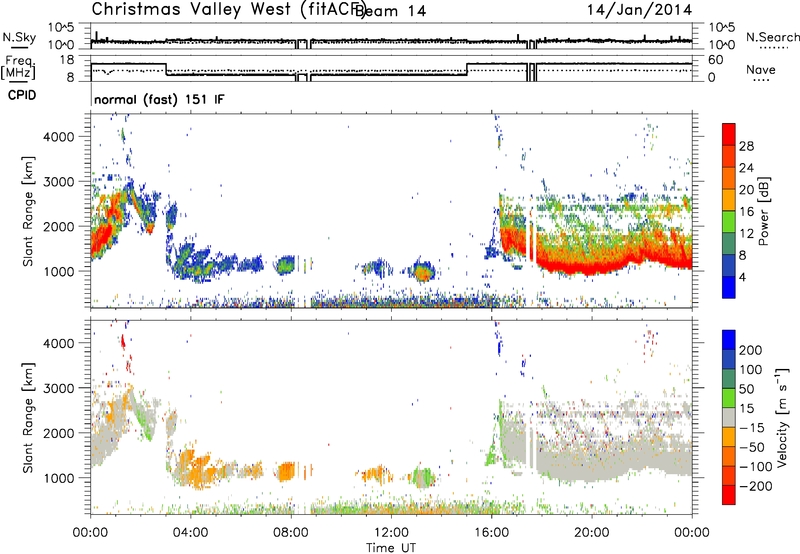This screenshot has height=554, width=800.
Task: Click the 'Slant Range [km]' label of power panel
Action: [x=28, y=211]
